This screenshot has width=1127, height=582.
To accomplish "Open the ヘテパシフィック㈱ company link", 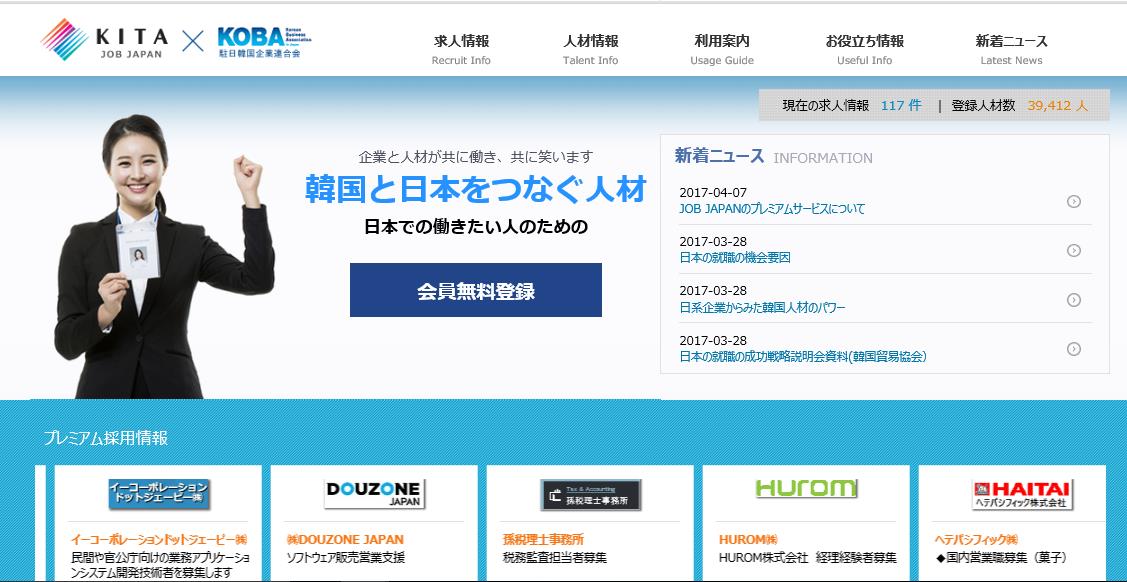I will pyautogui.click(x=976, y=539).
